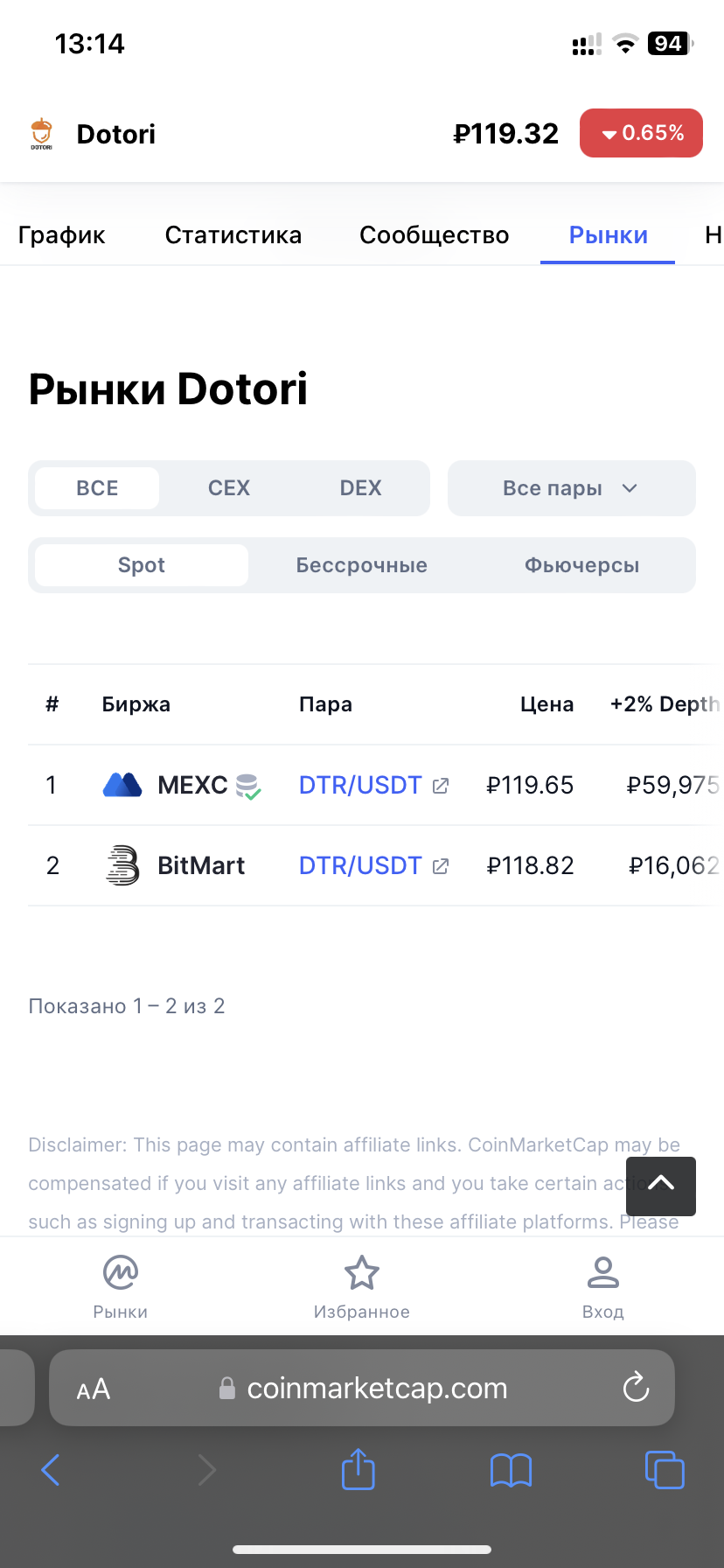Open Safari AA reader options menu
724x1568 pixels.
94,1389
